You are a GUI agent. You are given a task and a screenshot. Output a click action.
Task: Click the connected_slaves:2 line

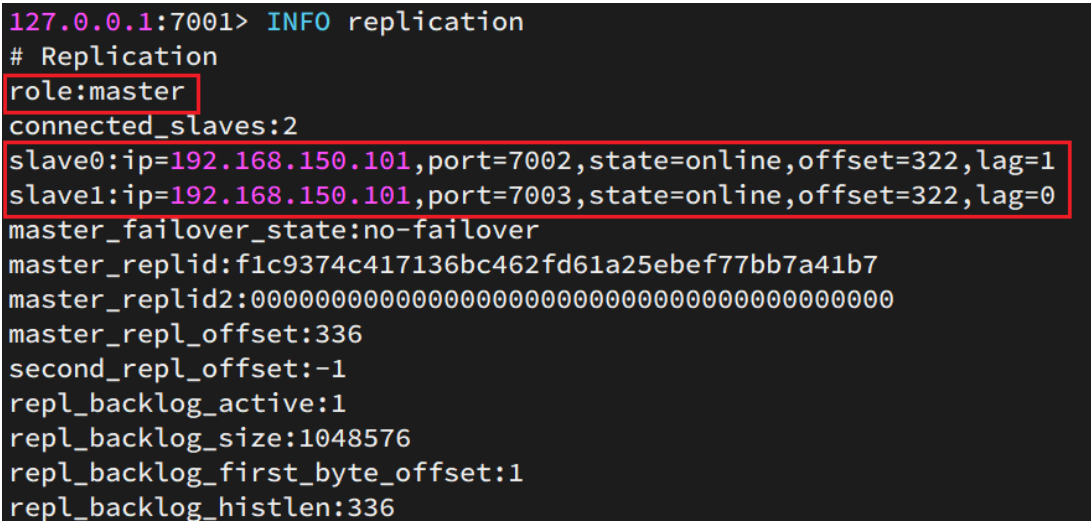[x=153, y=126]
